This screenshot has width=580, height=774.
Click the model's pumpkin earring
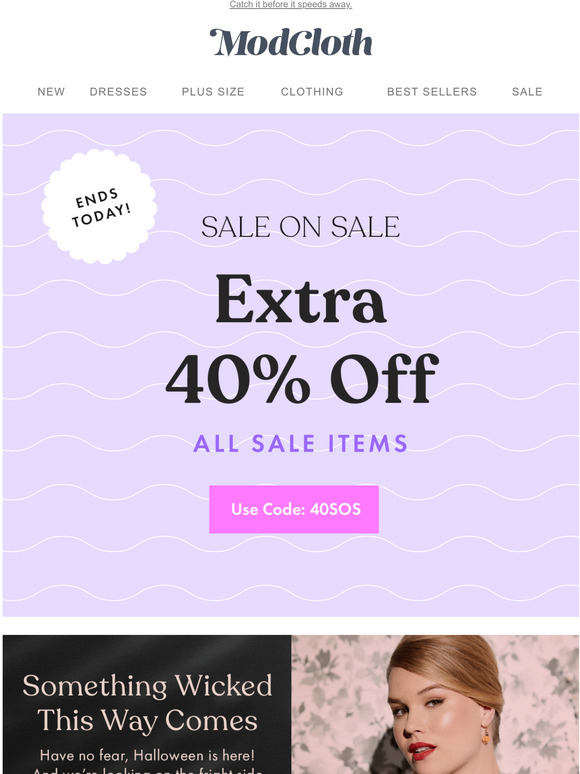click(x=486, y=737)
